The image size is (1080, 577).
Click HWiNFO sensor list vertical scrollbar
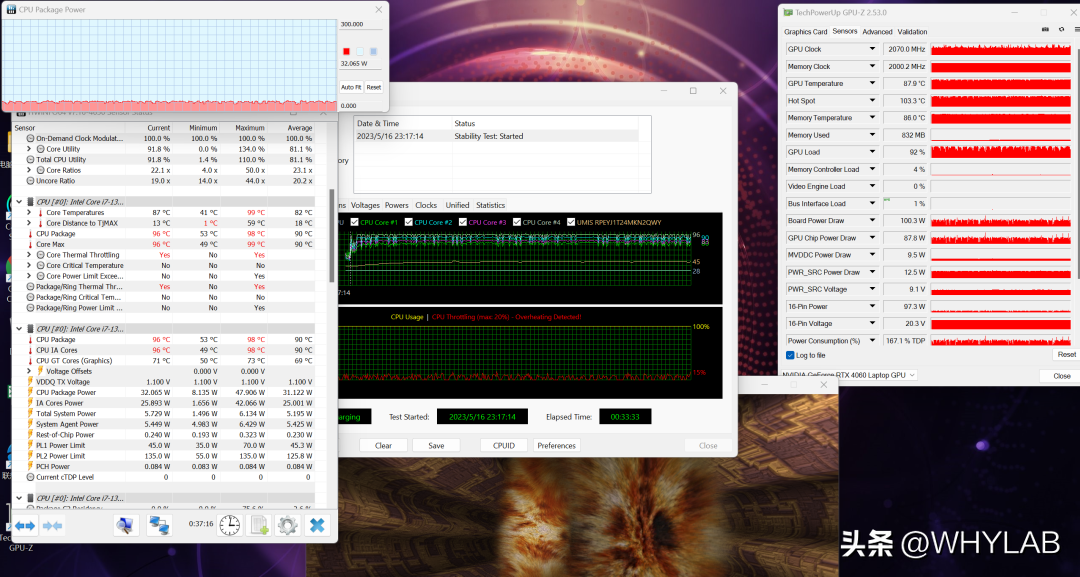331,235
